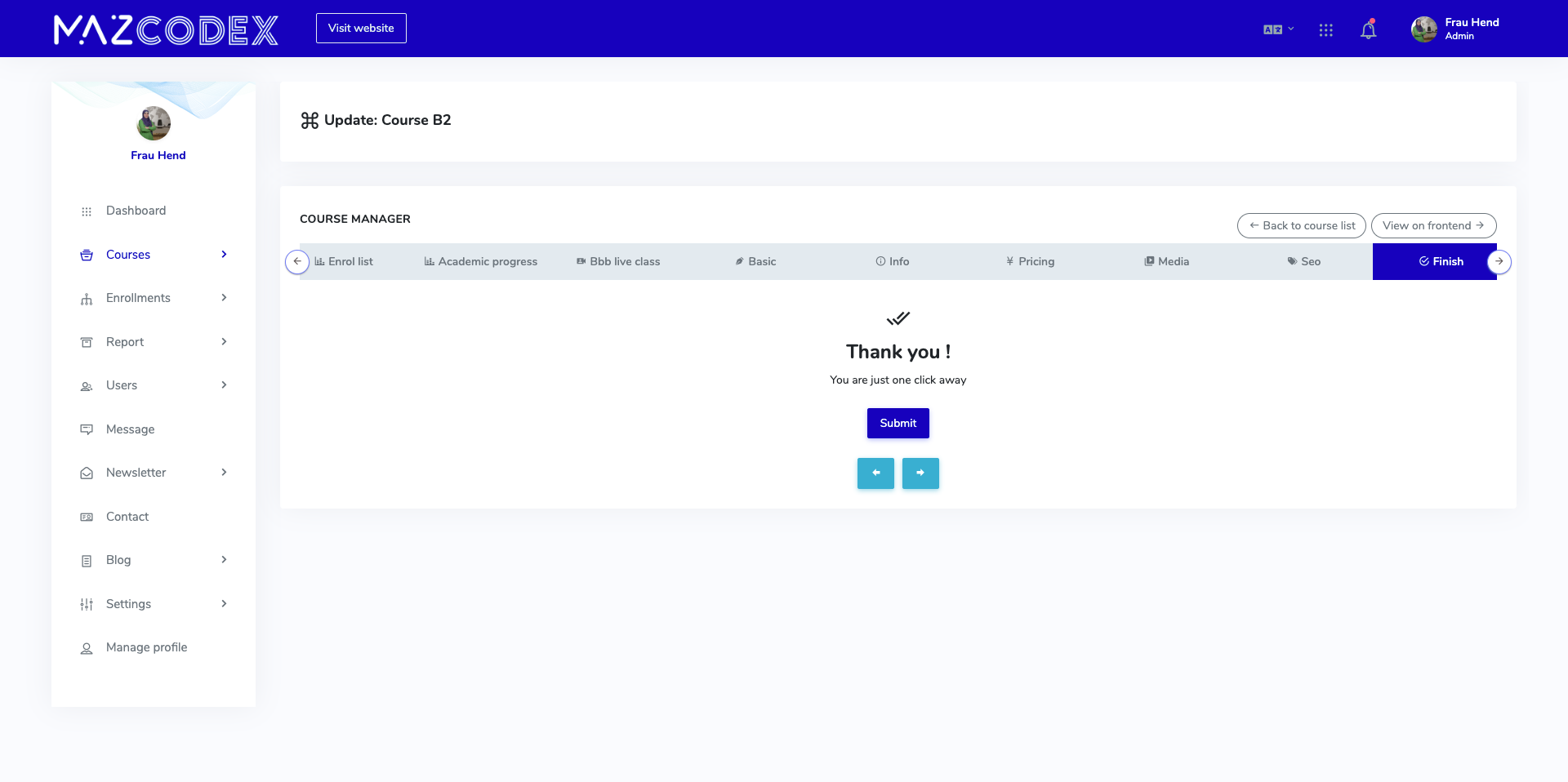
Task: Switch to the Pricing tab
Action: coord(1030,261)
